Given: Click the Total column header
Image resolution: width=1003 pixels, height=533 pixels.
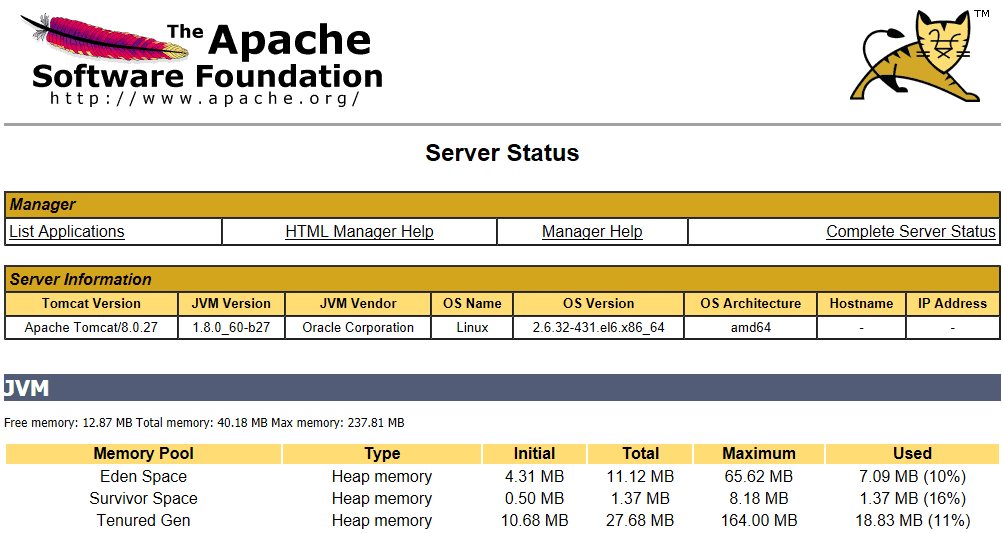Looking at the screenshot, I should click(640, 454).
